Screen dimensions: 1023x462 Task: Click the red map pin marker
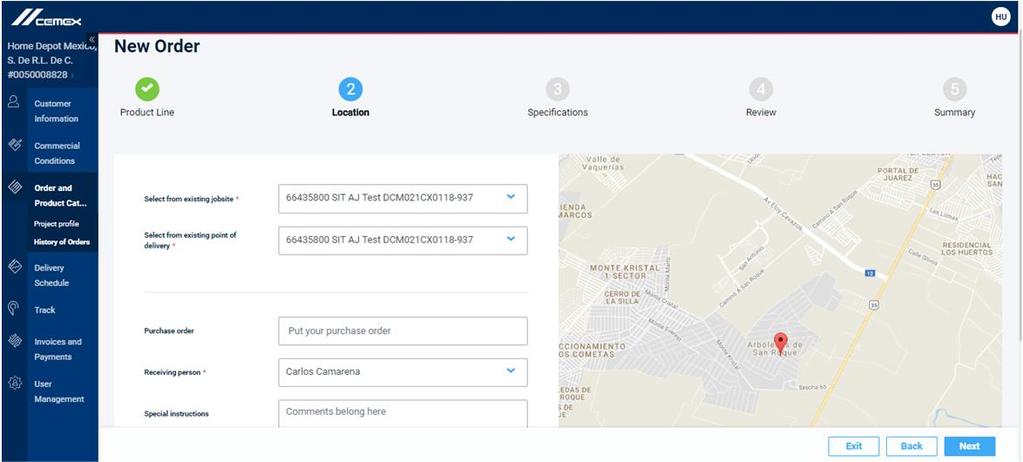[780, 343]
